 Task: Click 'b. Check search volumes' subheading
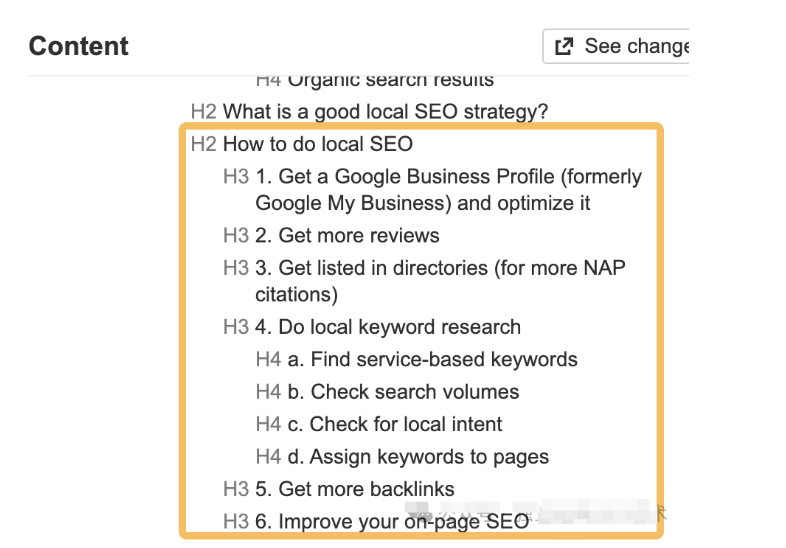pyautogui.click(x=403, y=392)
